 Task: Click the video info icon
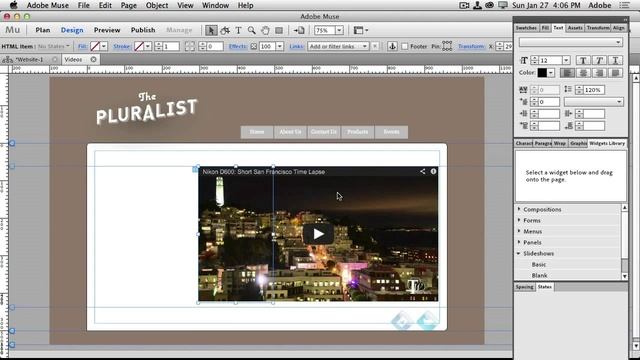tap(433, 171)
